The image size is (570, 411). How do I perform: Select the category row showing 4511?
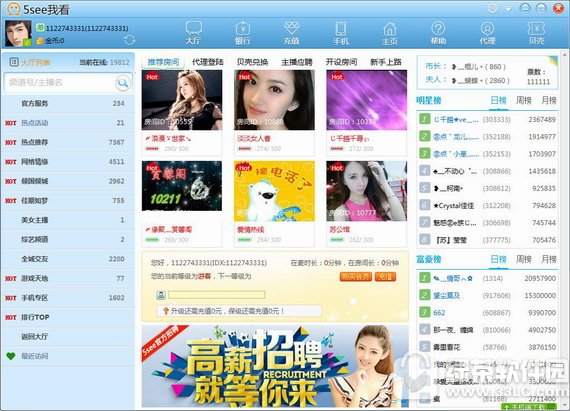click(x=68, y=162)
